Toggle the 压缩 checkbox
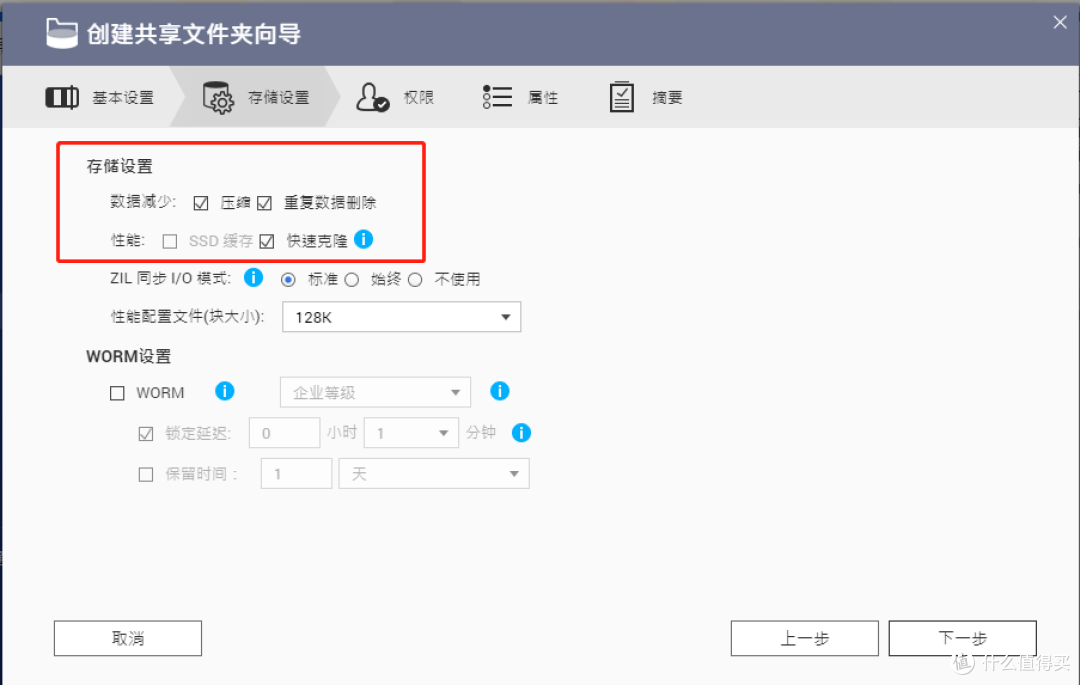Image resolution: width=1080 pixels, height=685 pixels. (200, 203)
